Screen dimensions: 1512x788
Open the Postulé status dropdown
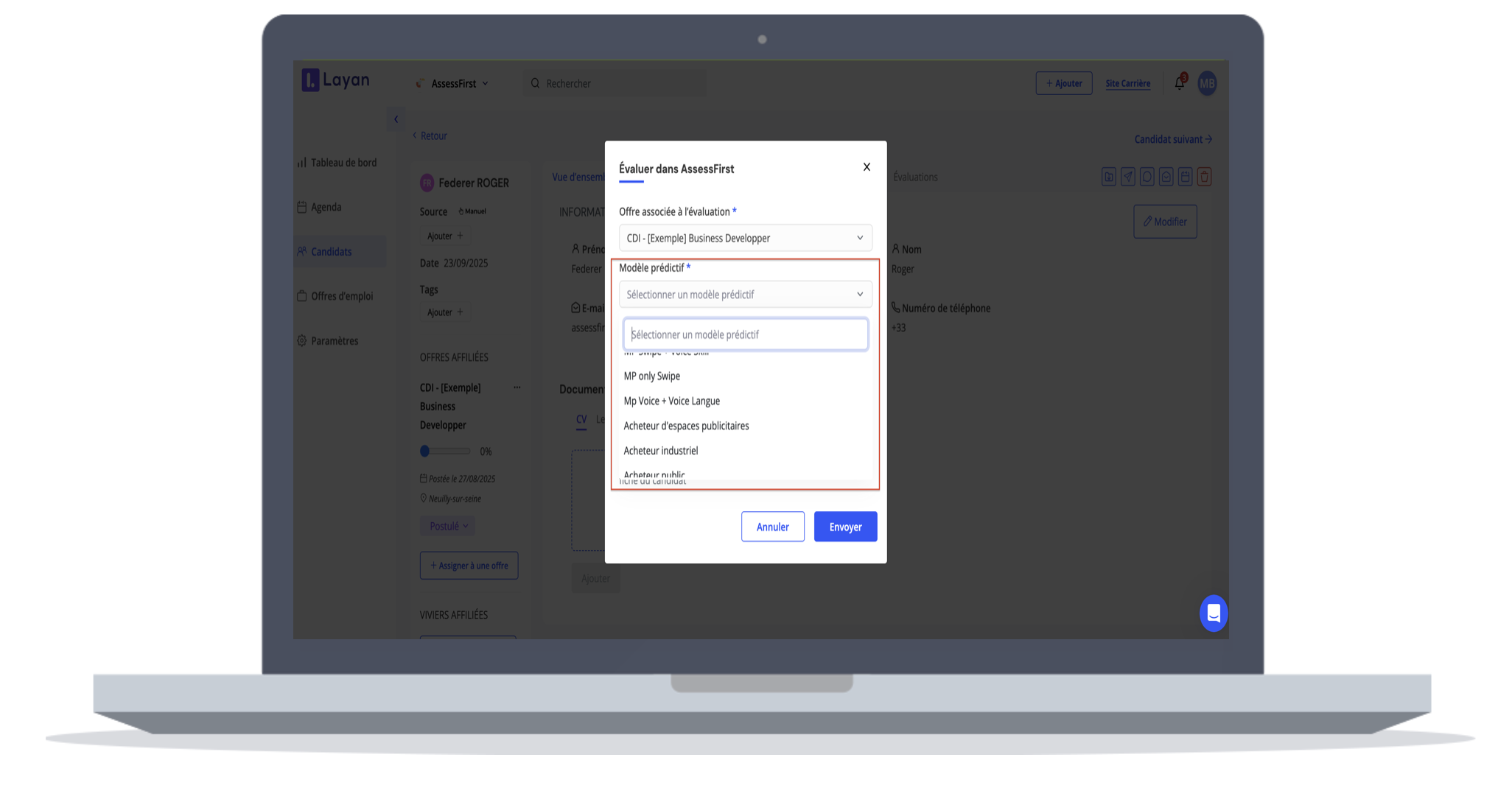tap(448, 527)
